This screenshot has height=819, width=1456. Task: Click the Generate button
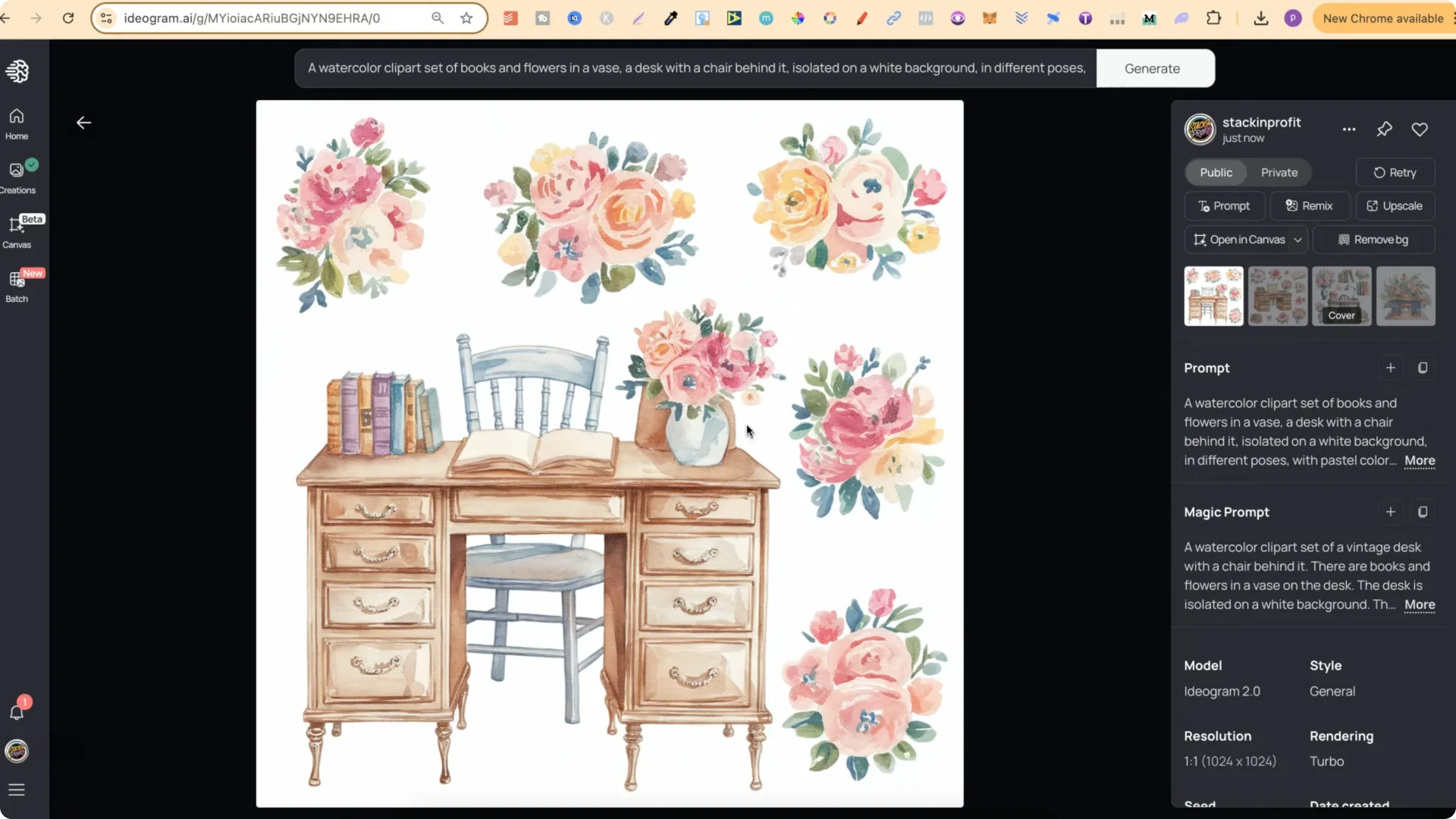1151,68
